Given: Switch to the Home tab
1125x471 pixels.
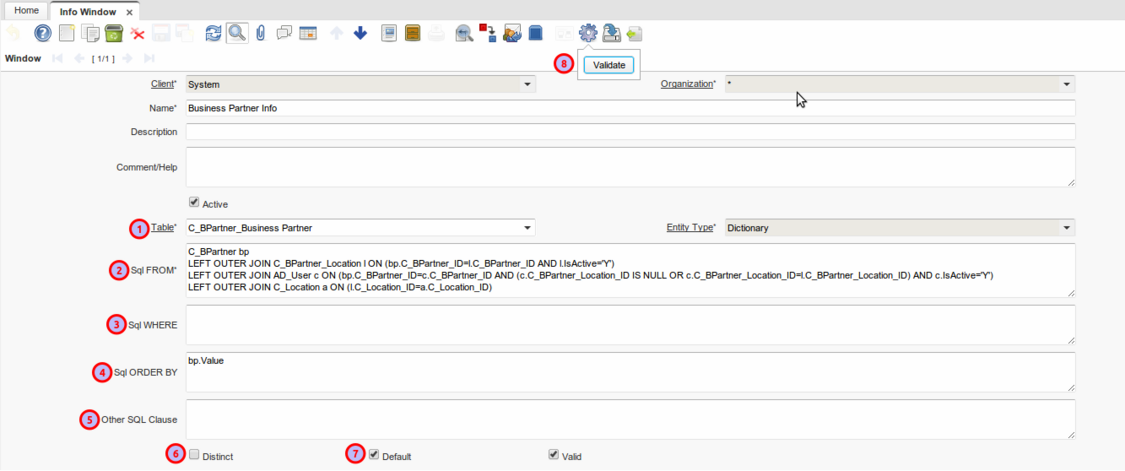Looking at the screenshot, I should (x=26, y=10).
